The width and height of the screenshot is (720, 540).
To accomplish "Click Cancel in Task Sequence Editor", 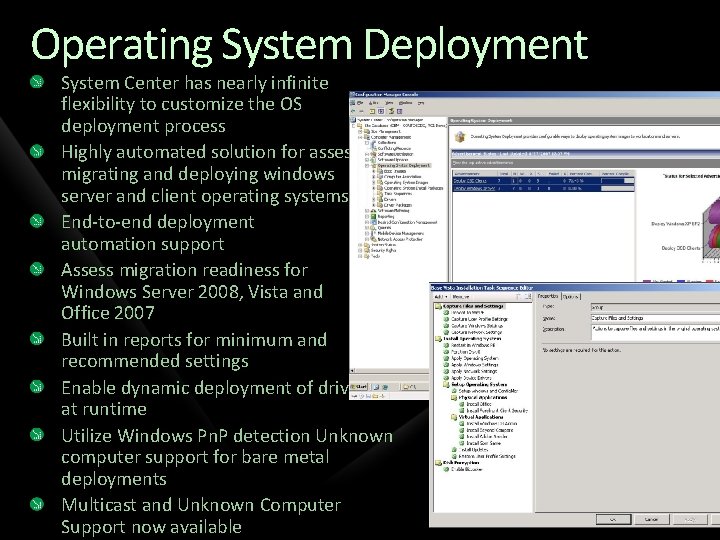I will 651,519.
